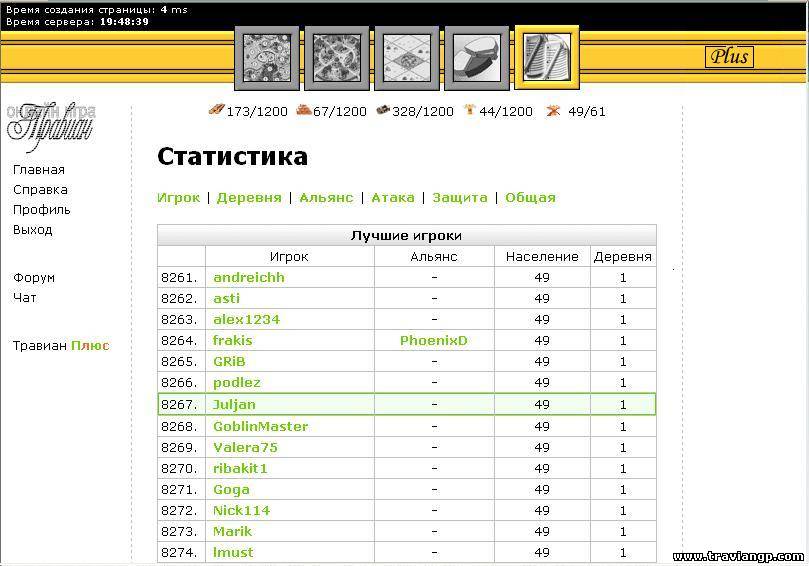
Task: Open player Marik profile
Action: [232, 531]
